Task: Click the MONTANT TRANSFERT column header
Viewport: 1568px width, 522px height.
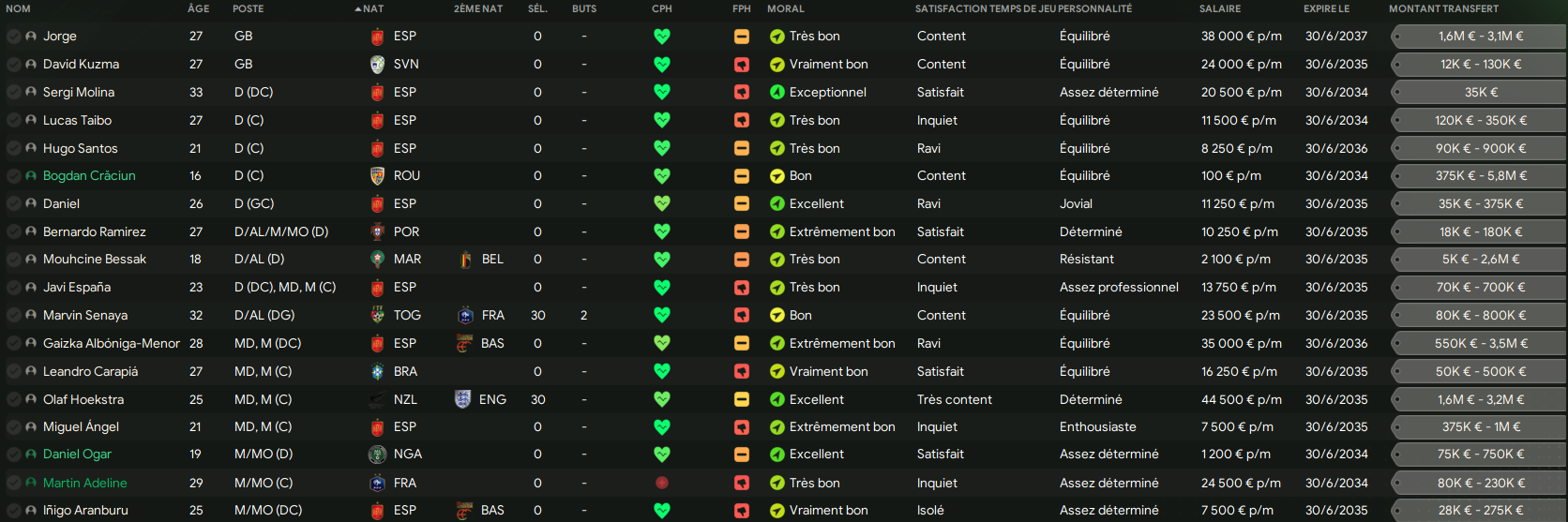Action: 1443,8
